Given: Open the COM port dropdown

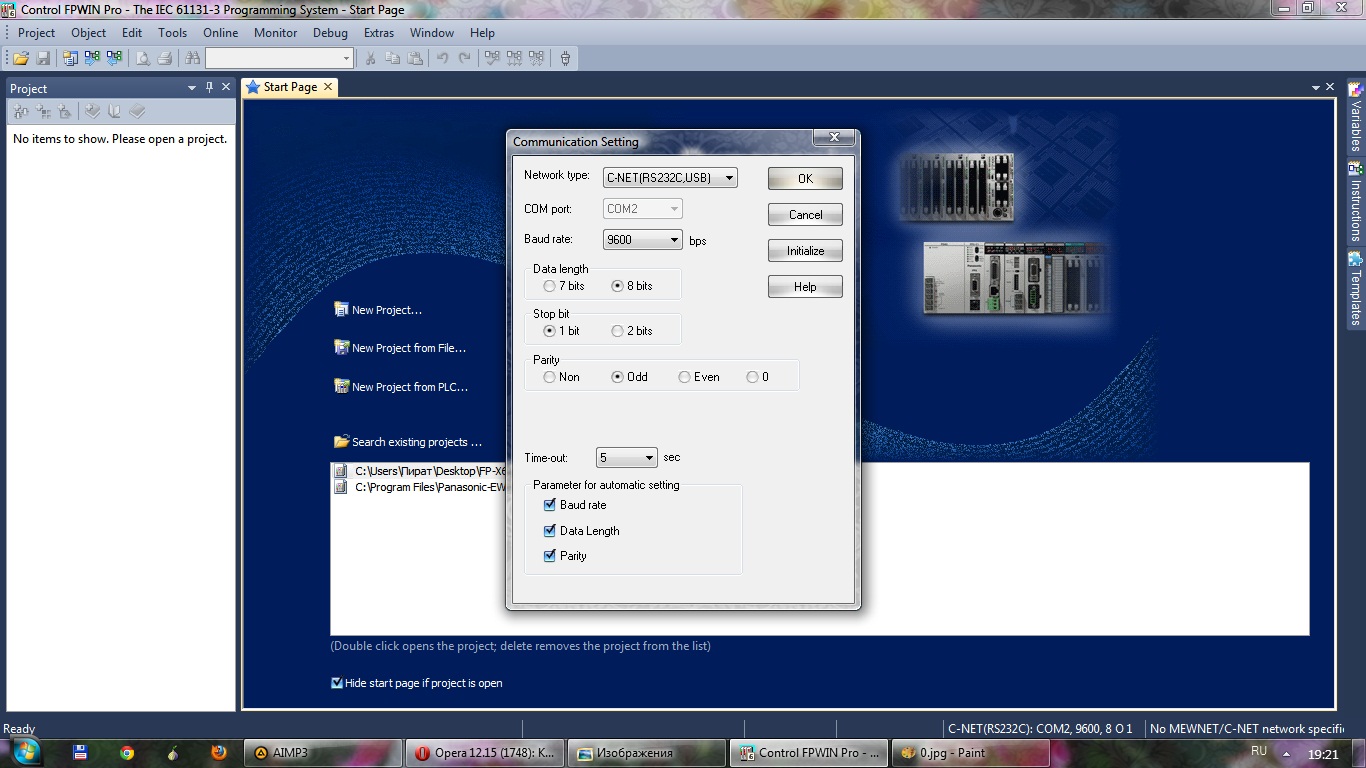Looking at the screenshot, I should pyautogui.click(x=643, y=209).
